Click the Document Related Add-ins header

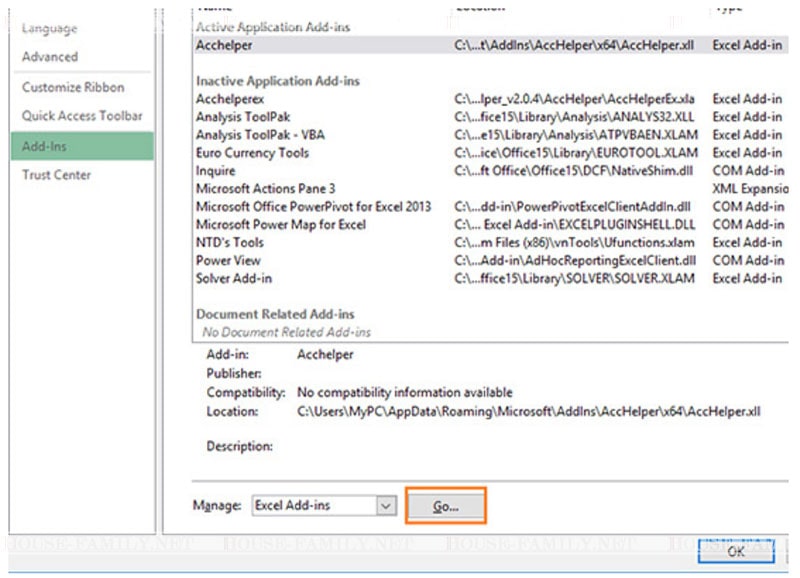(275, 314)
